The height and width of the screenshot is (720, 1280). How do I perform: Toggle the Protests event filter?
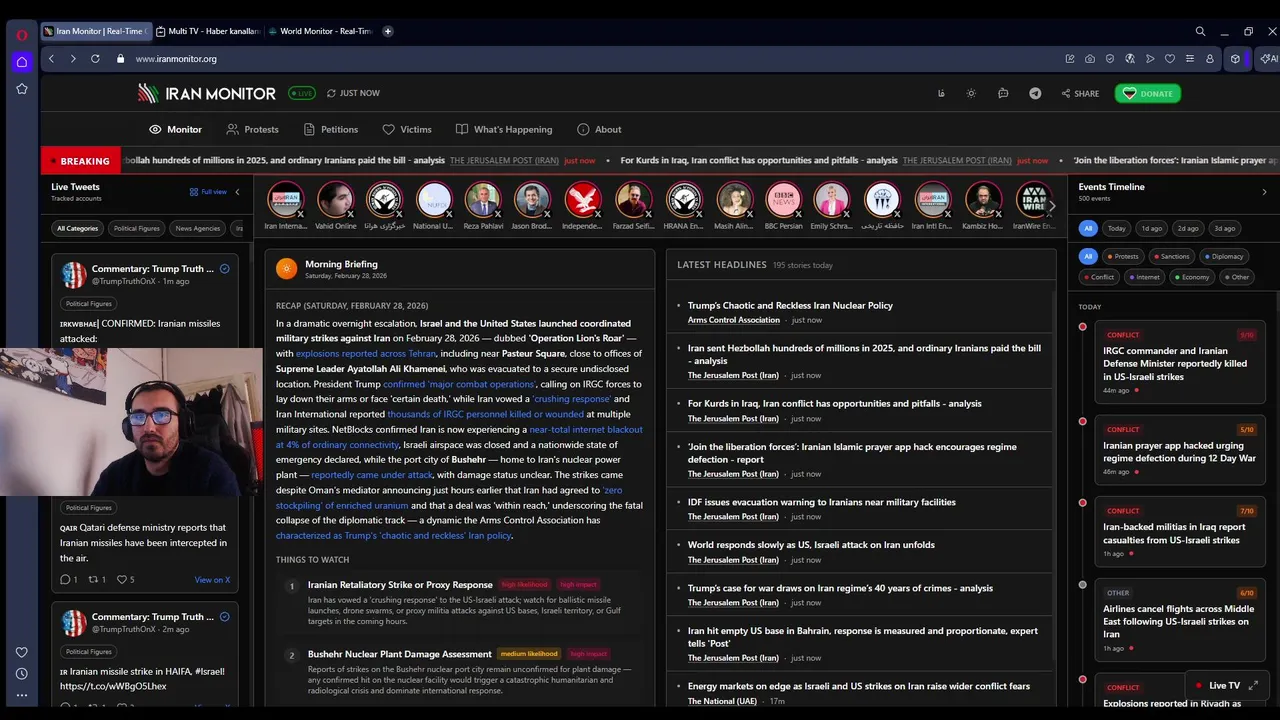click(1122, 256)
